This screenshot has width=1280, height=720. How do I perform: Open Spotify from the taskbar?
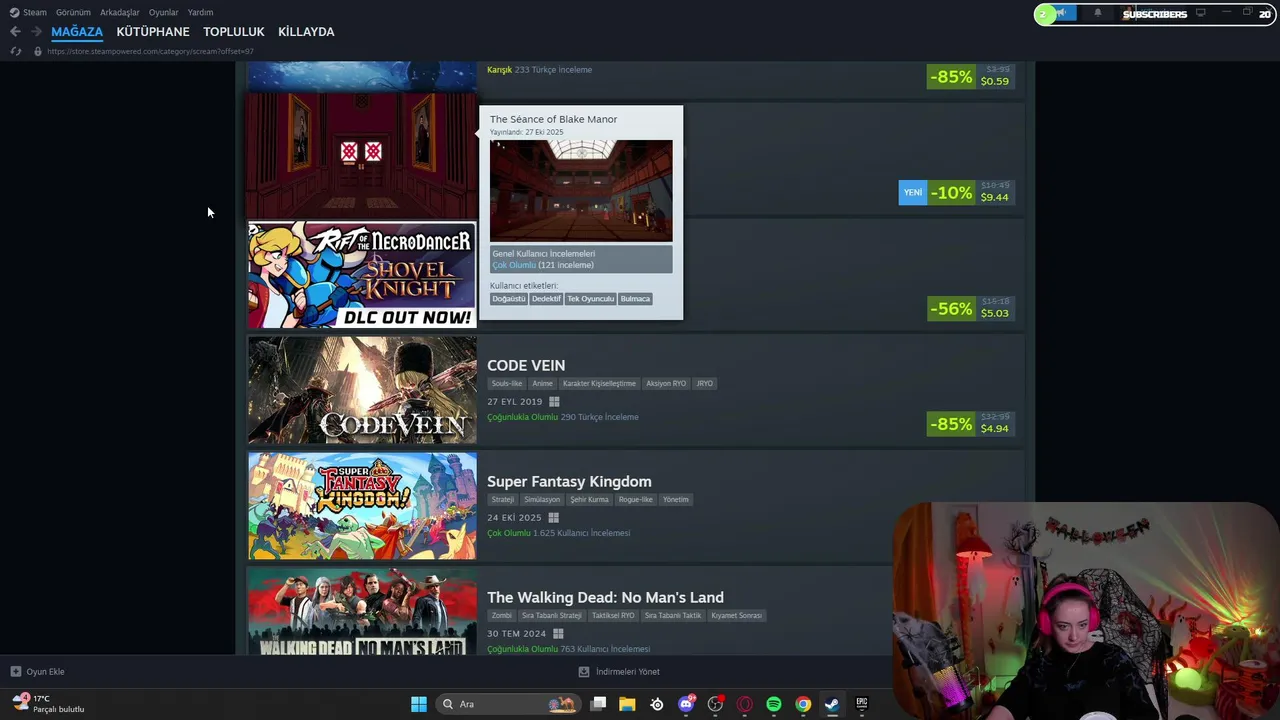[x=774, y=704]
